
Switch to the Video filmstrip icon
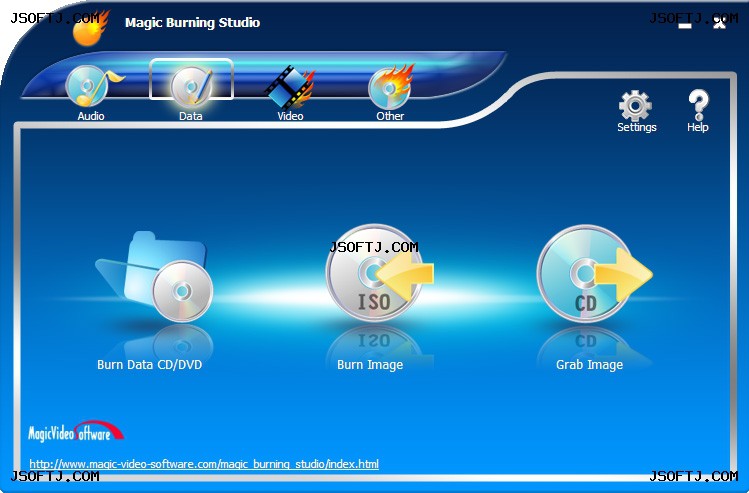coord(290,87)
